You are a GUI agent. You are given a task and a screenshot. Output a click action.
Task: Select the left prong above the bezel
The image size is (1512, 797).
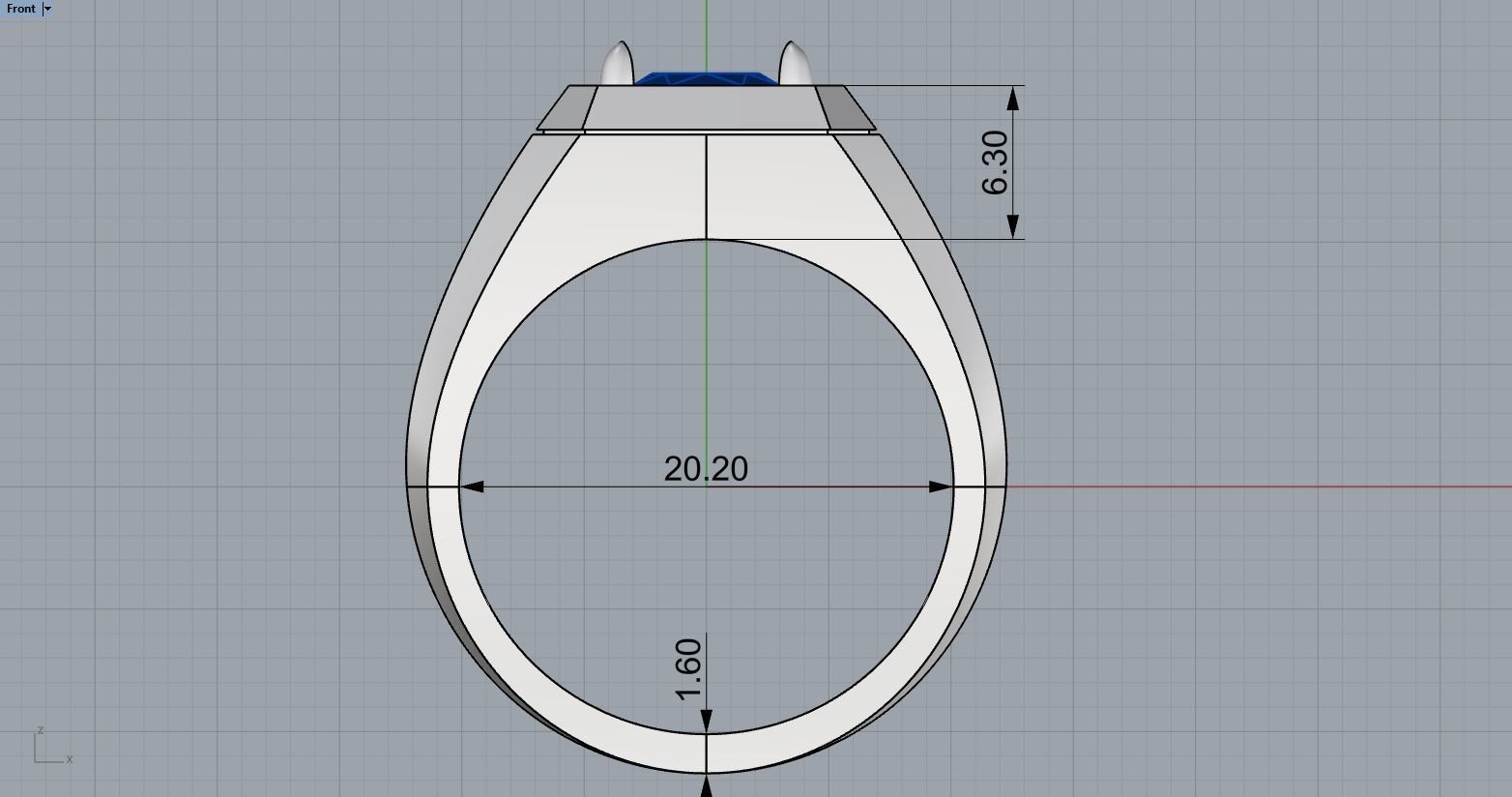(x=617, y=63)
